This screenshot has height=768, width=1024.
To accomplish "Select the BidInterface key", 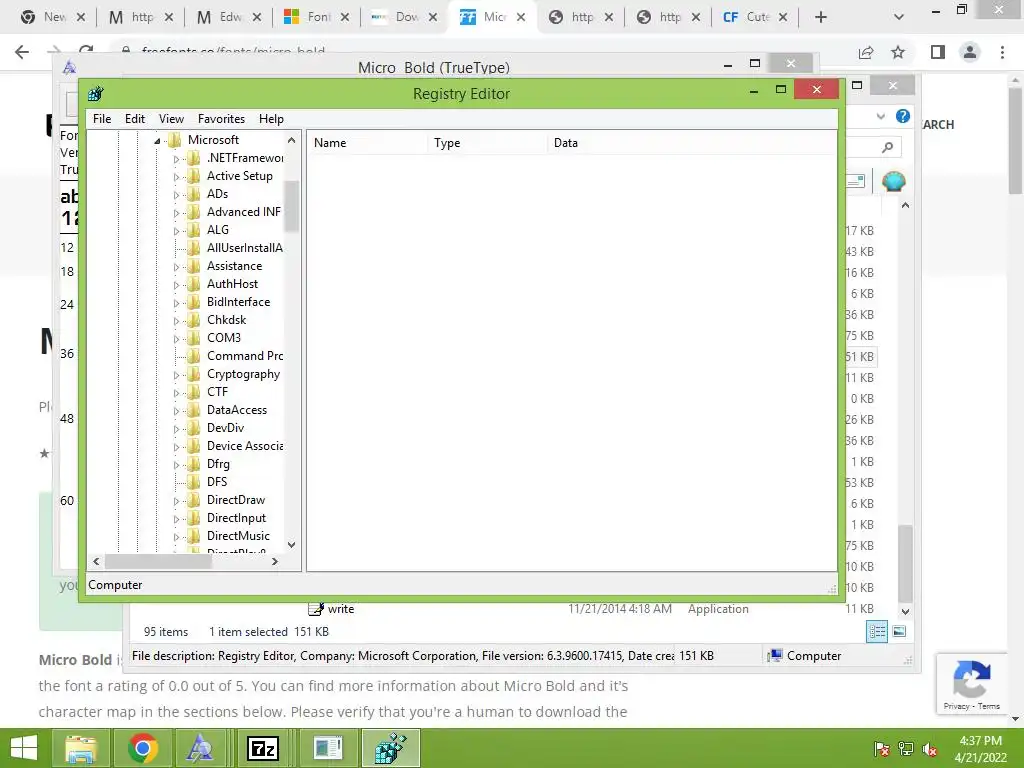I will pos(238,302).
